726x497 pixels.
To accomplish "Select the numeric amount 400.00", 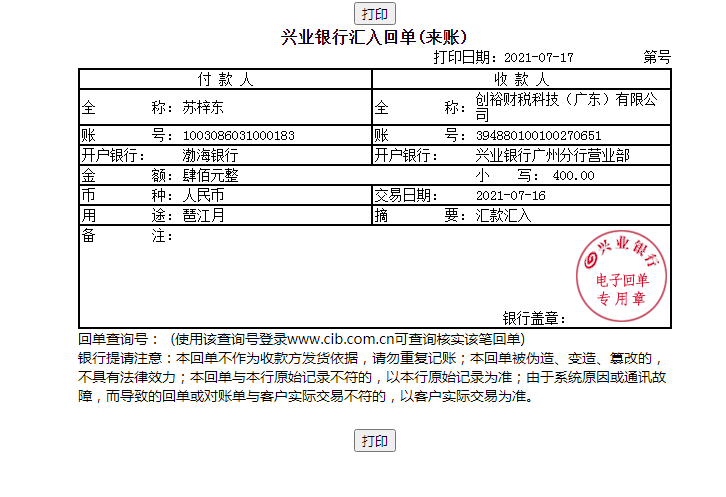I will (573, 176).
